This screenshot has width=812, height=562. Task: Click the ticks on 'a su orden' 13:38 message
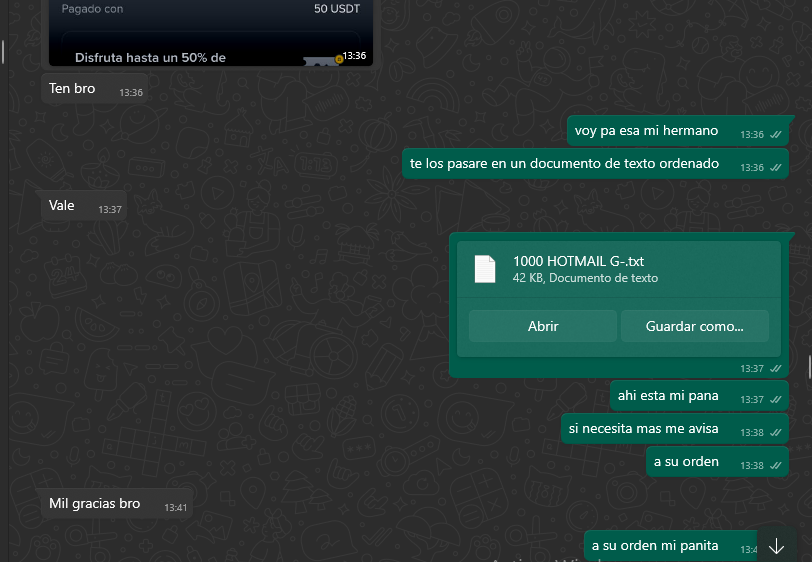click(775, 466)
